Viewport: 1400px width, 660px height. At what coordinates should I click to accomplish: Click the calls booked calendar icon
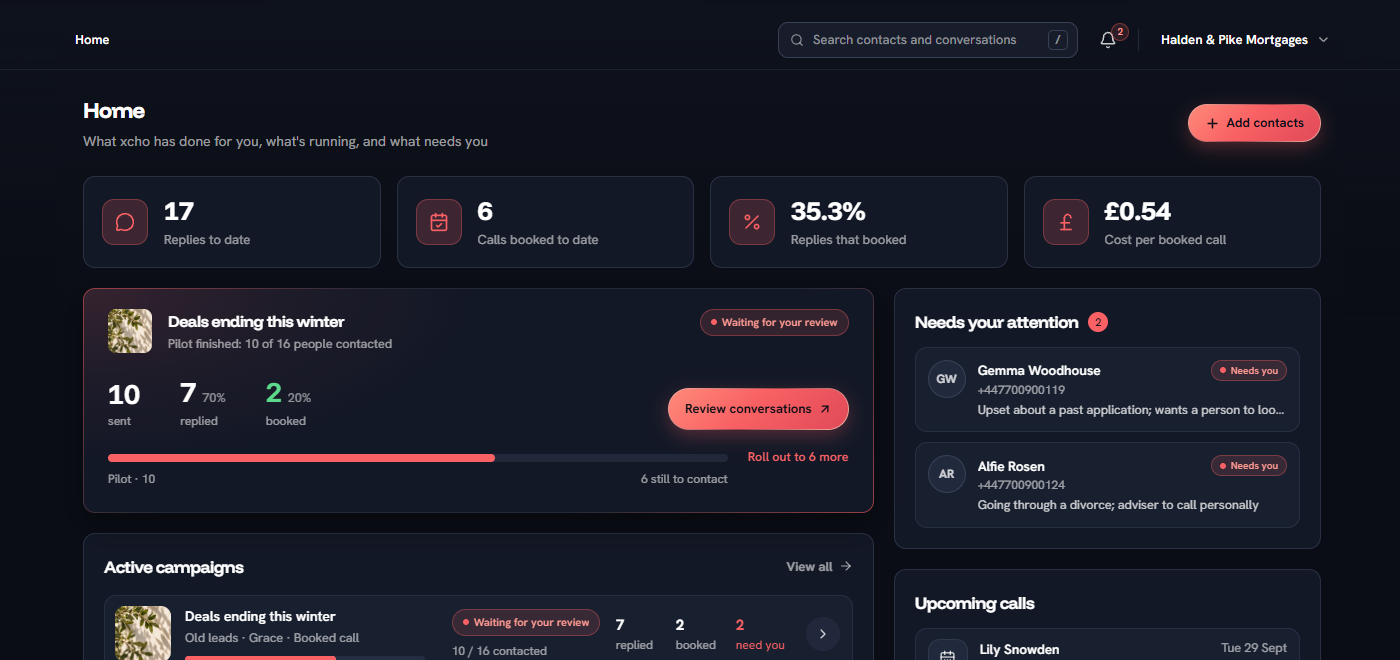(439, 222)
